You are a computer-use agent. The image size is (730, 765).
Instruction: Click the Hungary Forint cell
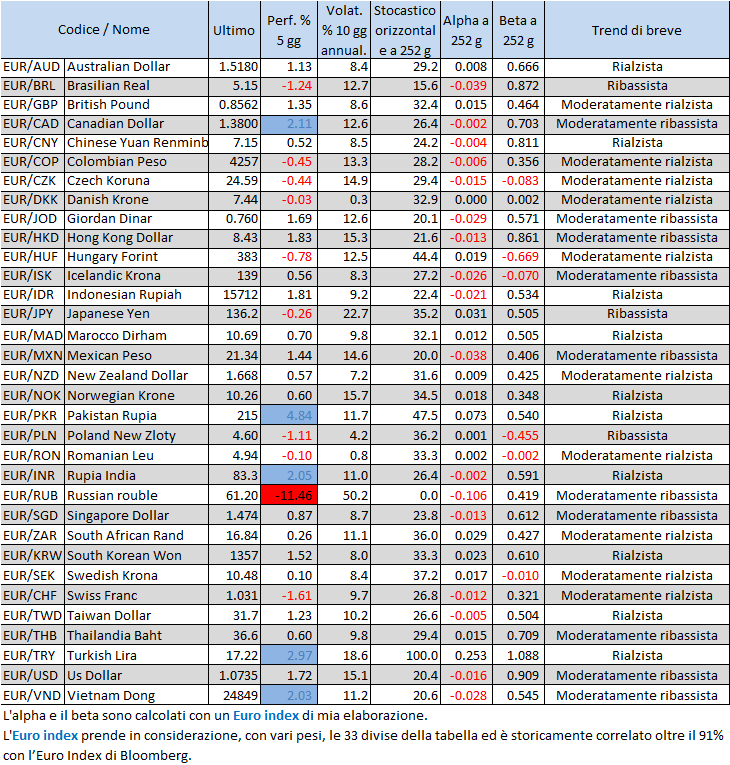point(137,257)
